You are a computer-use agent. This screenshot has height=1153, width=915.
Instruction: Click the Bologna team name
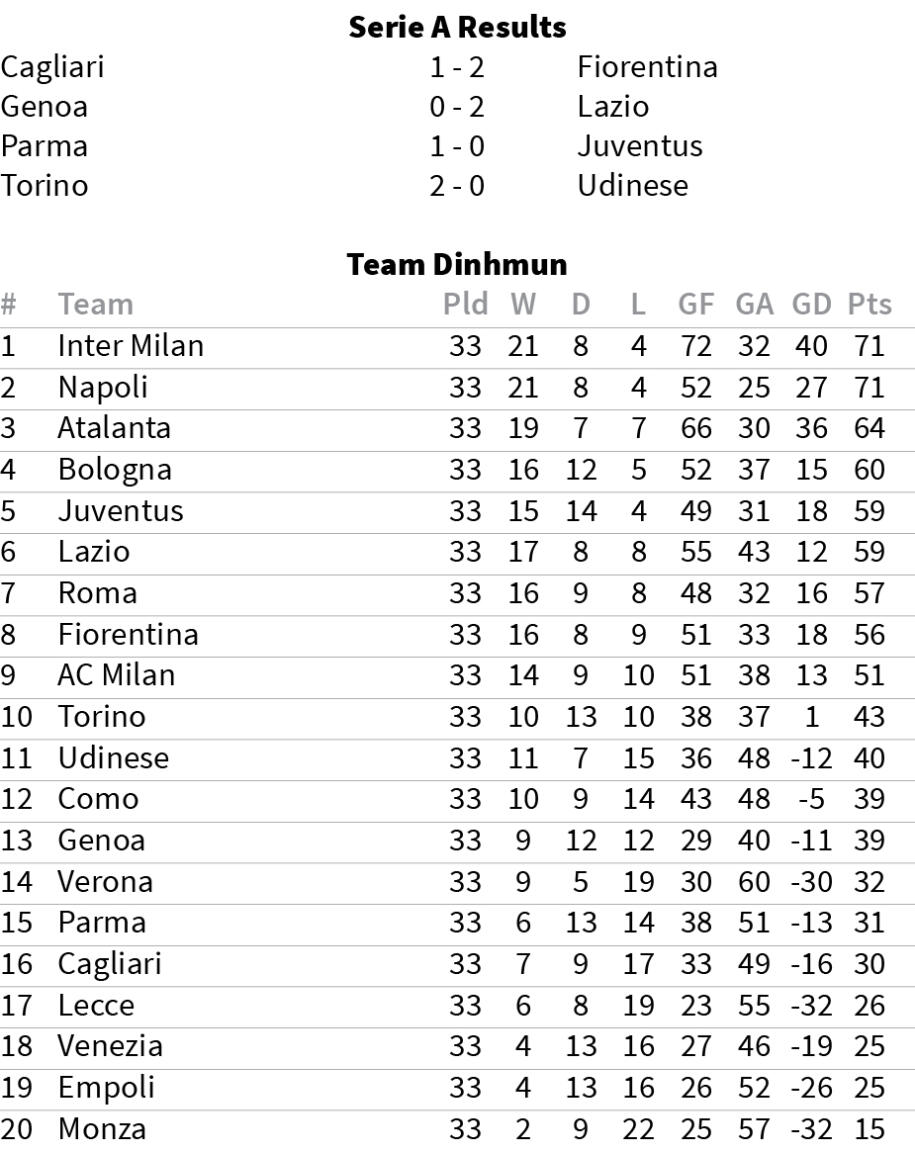tap(115, 470)
